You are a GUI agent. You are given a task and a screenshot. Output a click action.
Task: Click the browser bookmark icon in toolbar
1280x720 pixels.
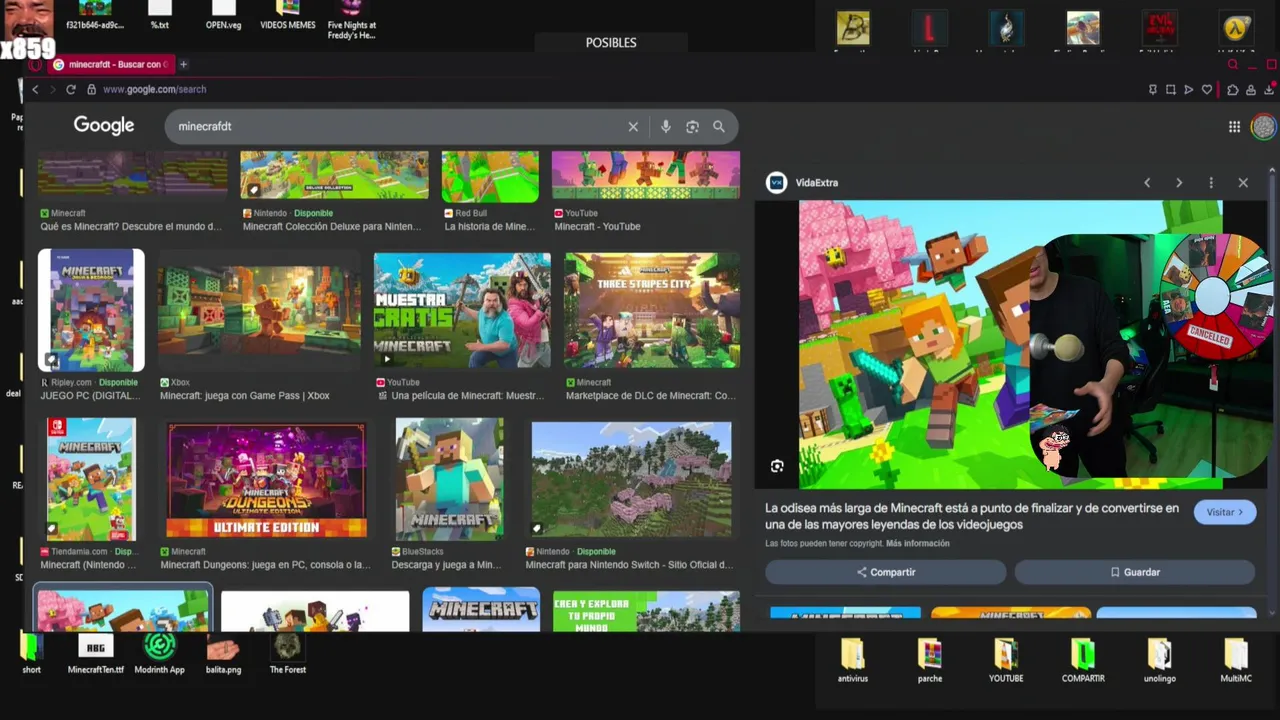point(1153,90)
